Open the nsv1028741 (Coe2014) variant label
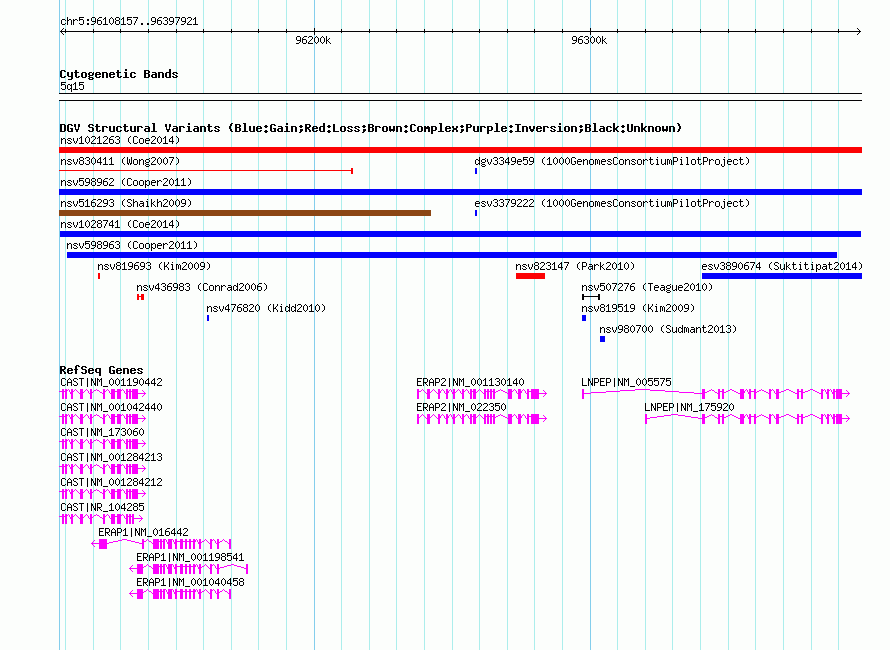890x650 pixels. point(120,224)
